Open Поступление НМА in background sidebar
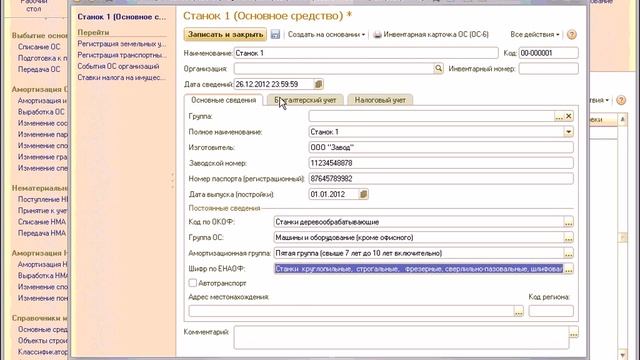This screenshot has height=360, width=640. pos(43,199)
